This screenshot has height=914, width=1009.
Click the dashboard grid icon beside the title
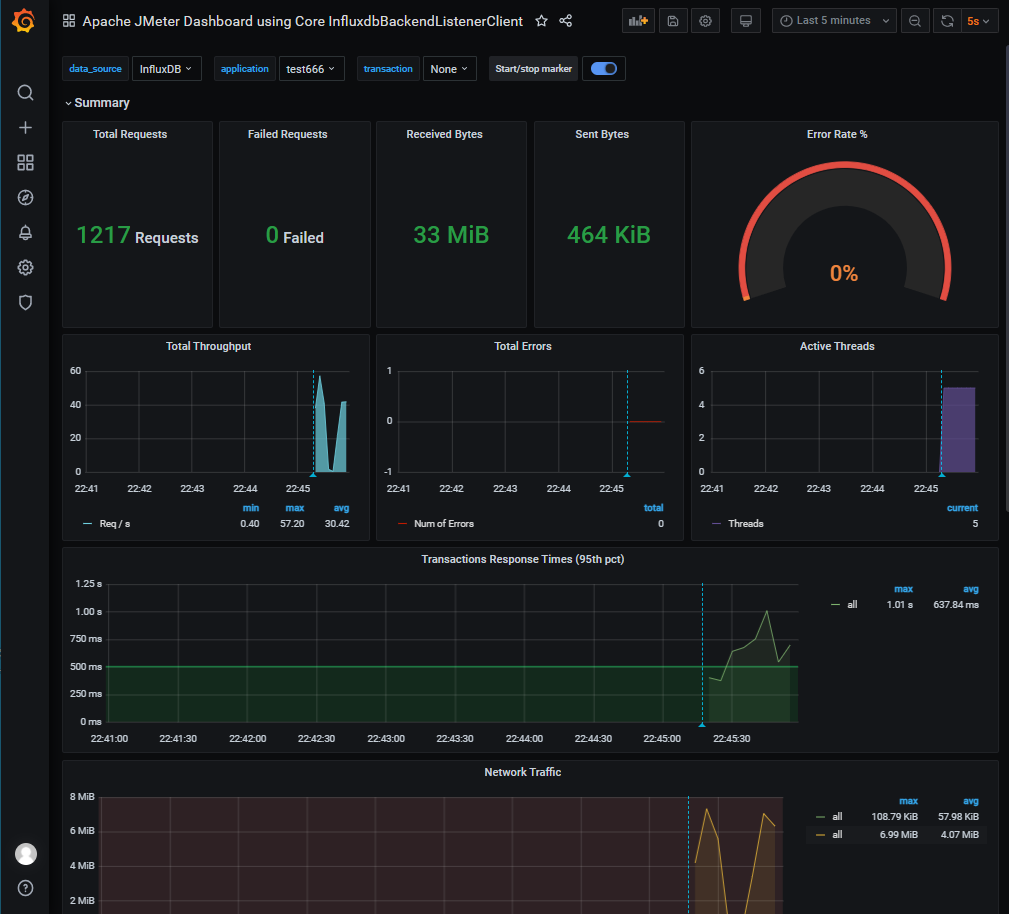(69, 21)
